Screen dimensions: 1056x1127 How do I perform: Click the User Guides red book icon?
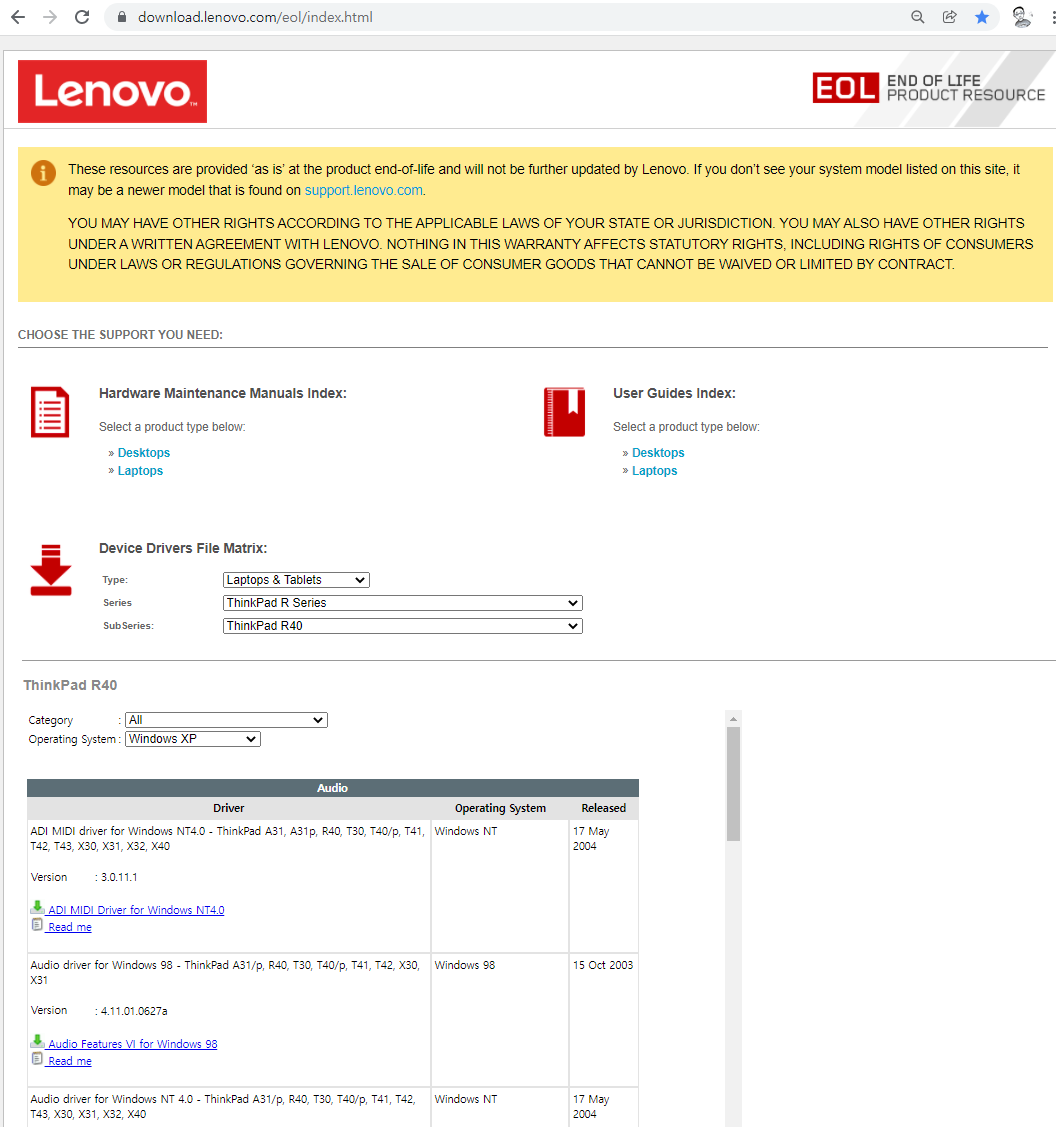coord(564,412)
